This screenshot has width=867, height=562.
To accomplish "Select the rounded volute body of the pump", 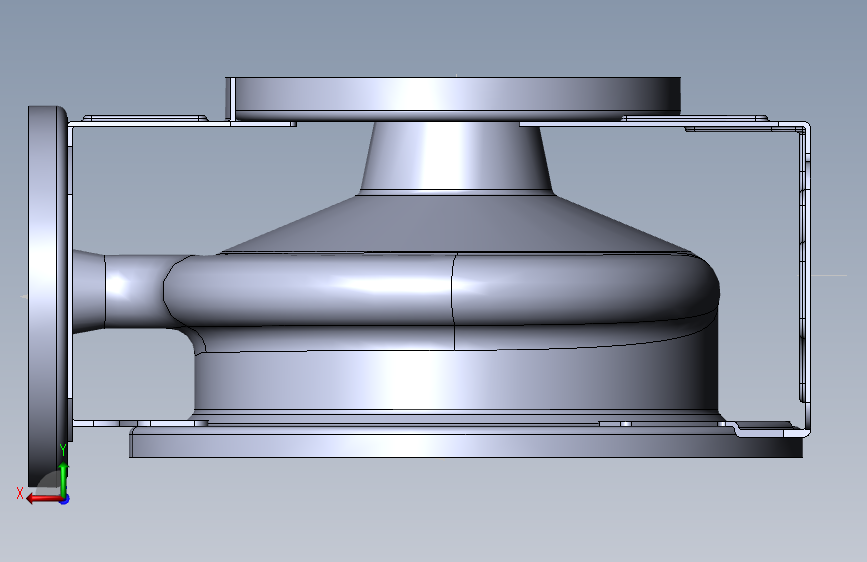I will click(442, 289).
